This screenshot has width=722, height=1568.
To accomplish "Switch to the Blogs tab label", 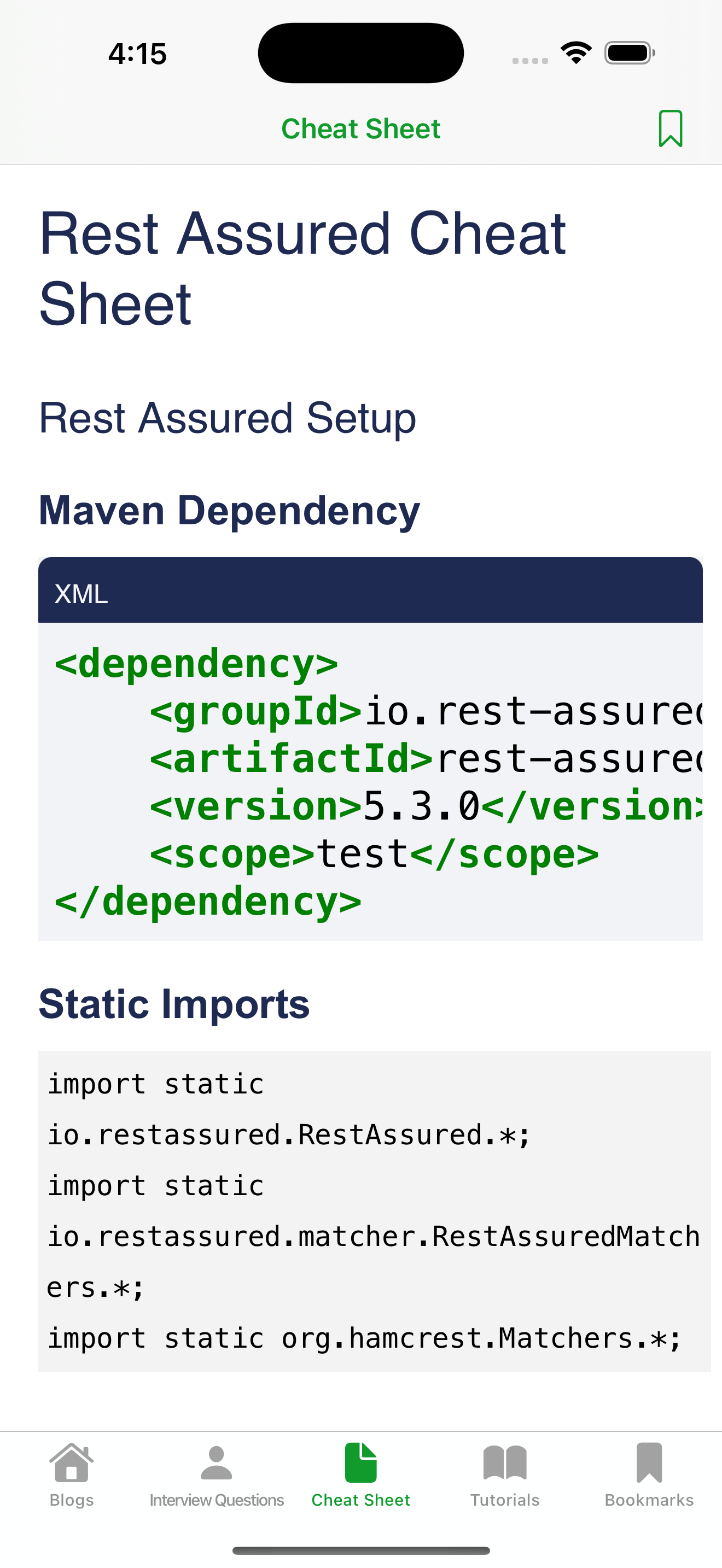I will pos(71,1500).
